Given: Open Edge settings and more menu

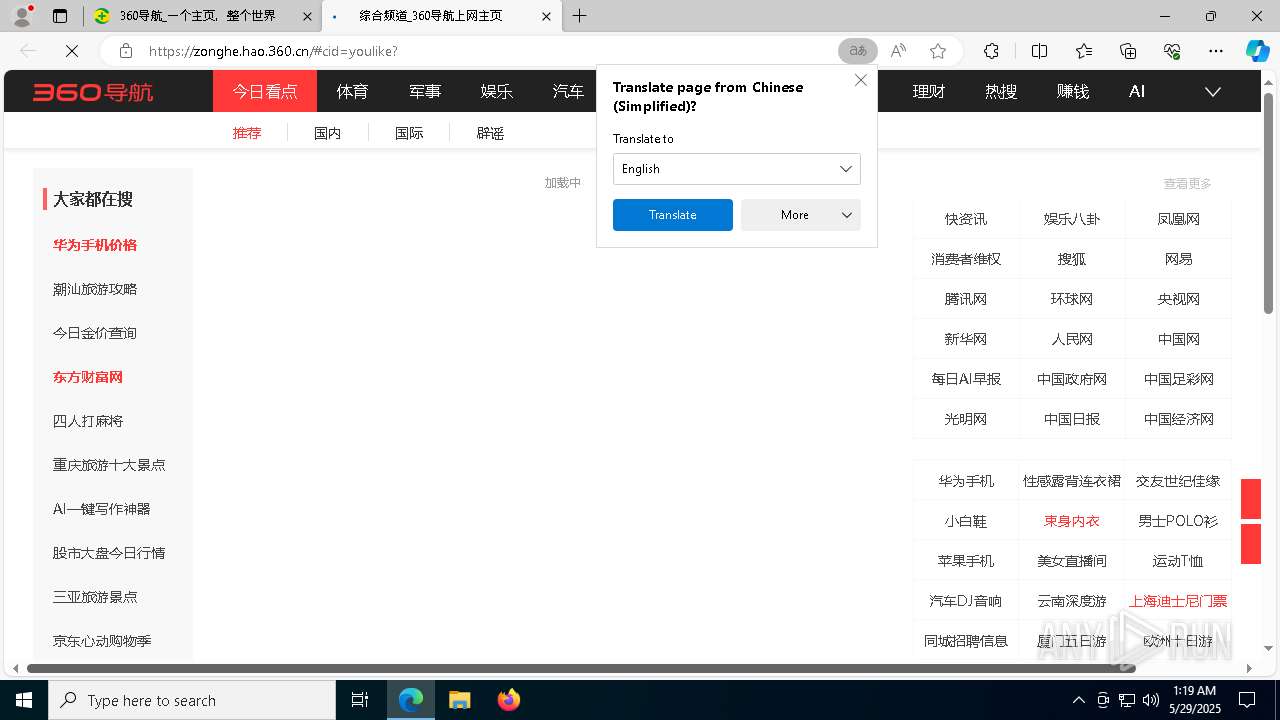Looking at the screenshot, I should pos(1216,51).
